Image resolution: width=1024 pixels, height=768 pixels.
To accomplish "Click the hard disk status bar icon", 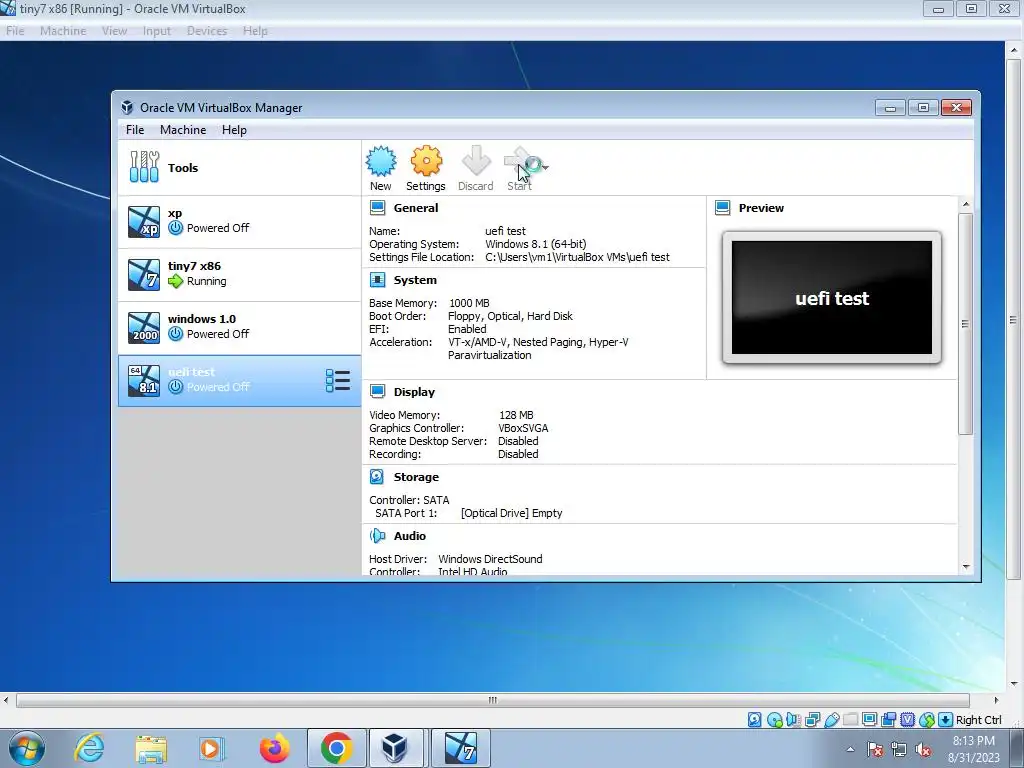I will [x=754, y=720].
